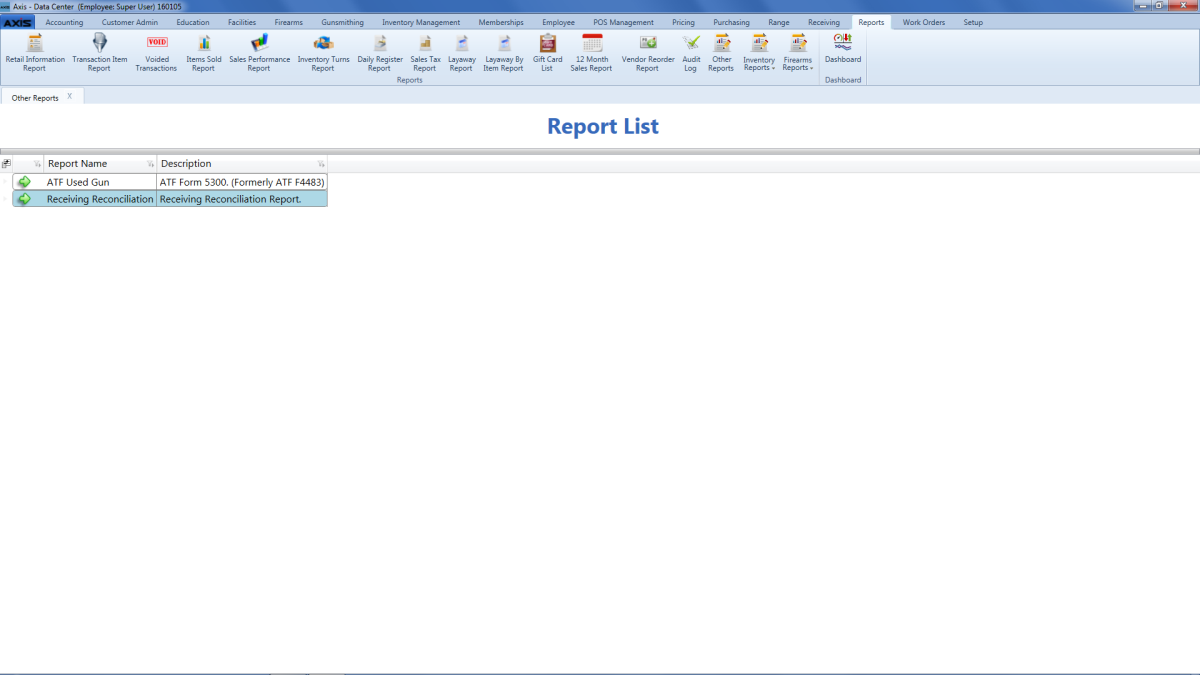Switch to the Purchasing ribbon tab
The image size is (1200, 675).
coord(732,22)
